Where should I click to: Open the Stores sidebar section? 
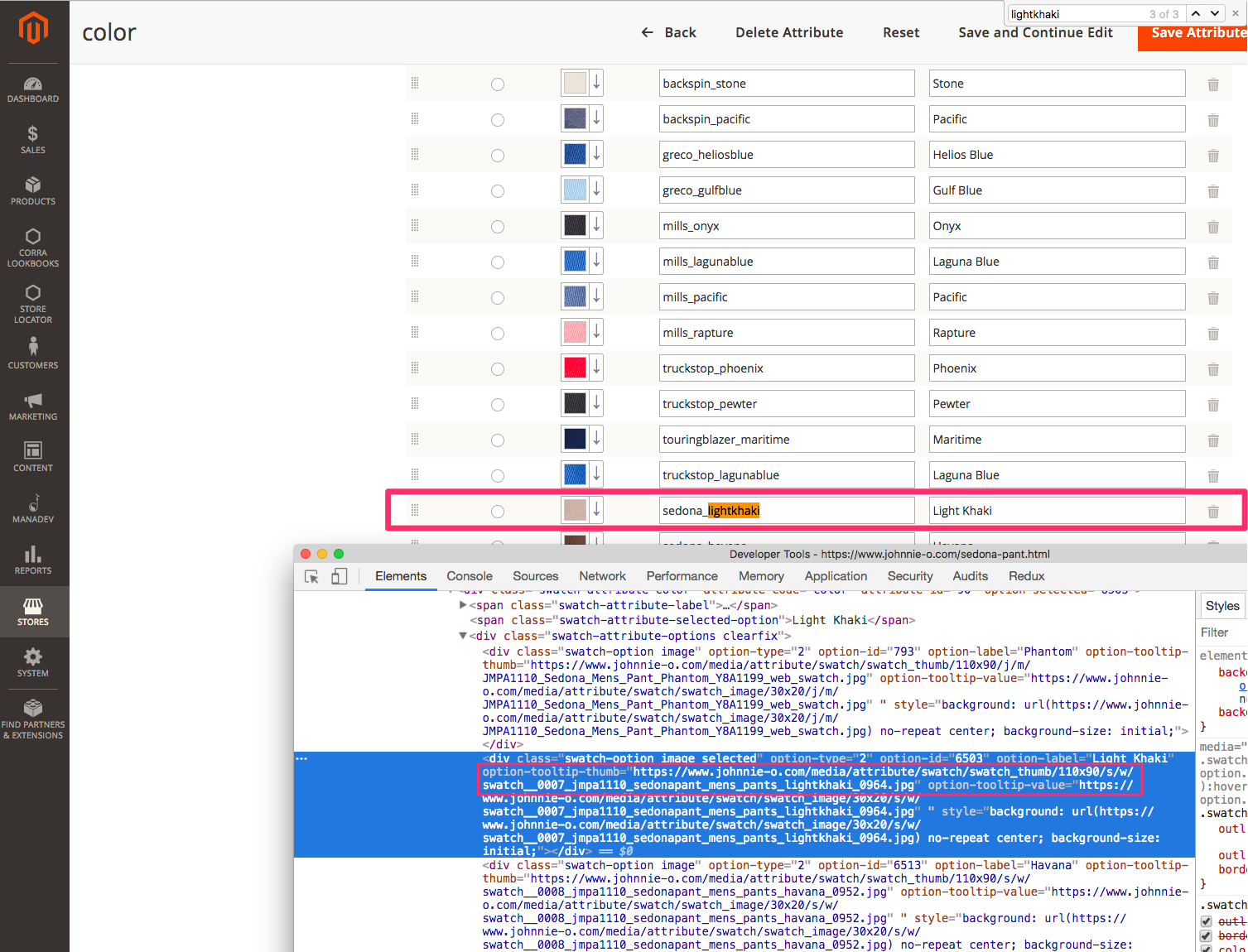pyautogui.click(x=33, y=612)
